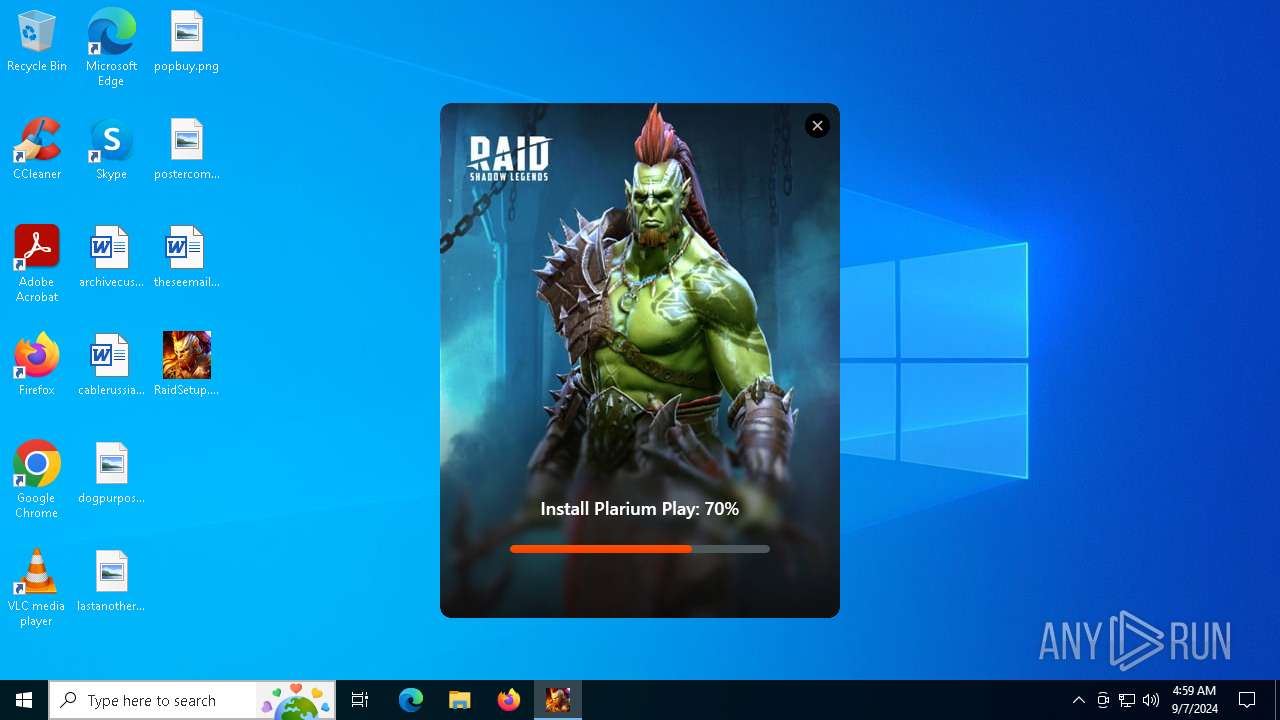Open the clock showing 4:59 AM
The image size is (1280, 720).
click(1194, 700)
